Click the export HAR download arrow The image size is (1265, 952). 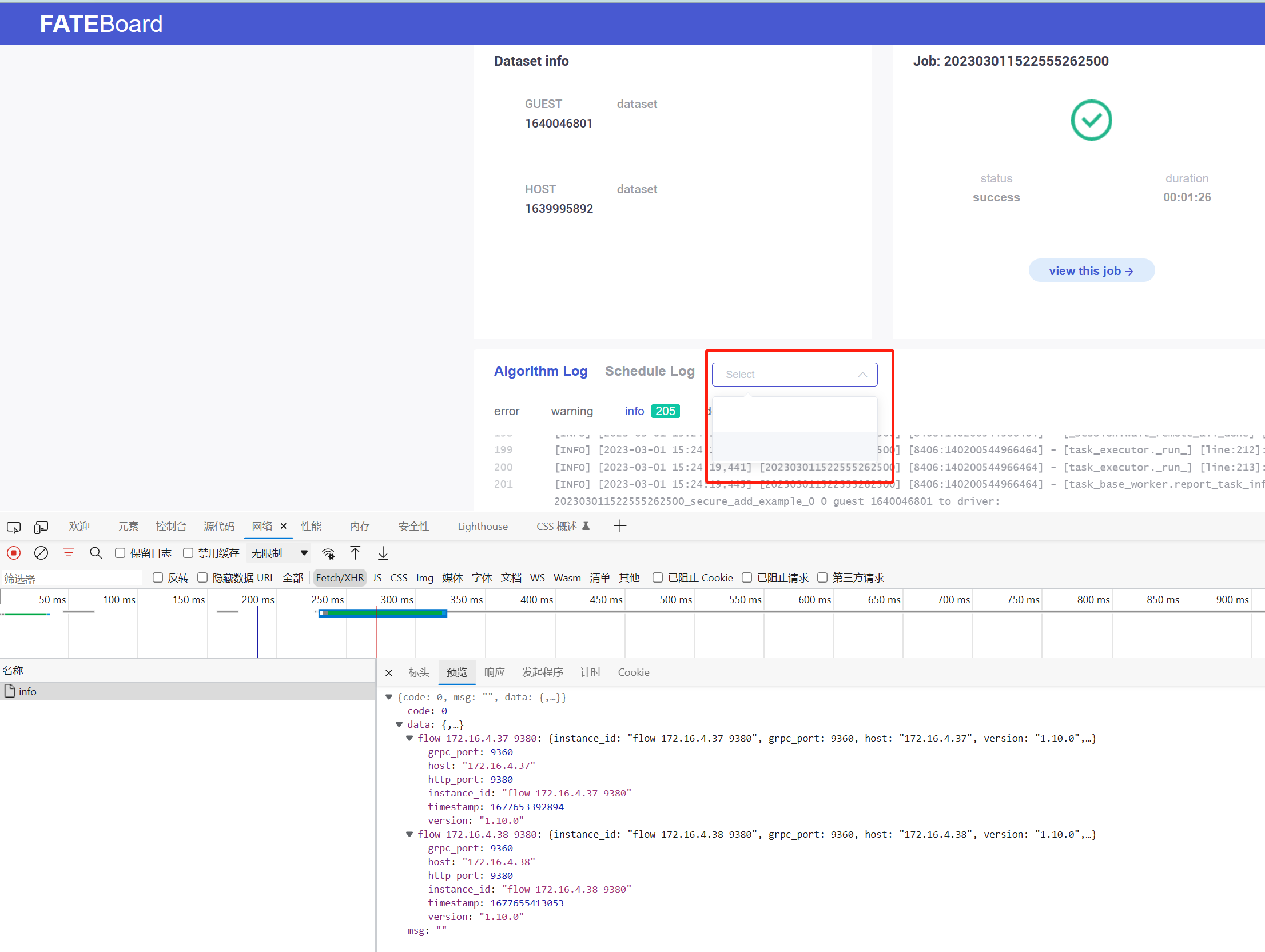[x=383, y=553]
